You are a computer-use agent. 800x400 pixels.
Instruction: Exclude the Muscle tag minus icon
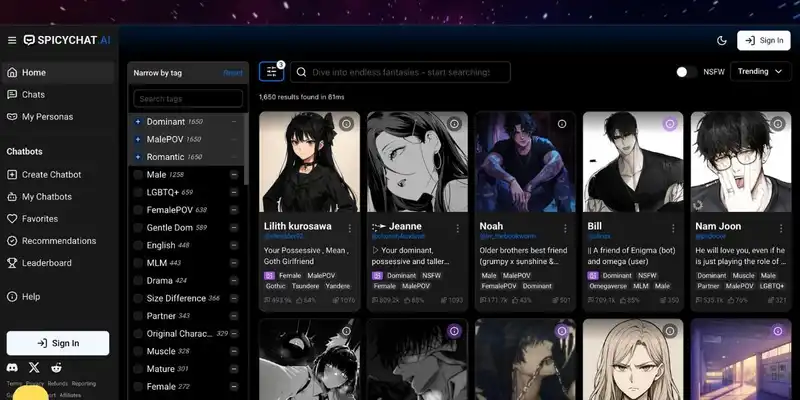[234, 352]
